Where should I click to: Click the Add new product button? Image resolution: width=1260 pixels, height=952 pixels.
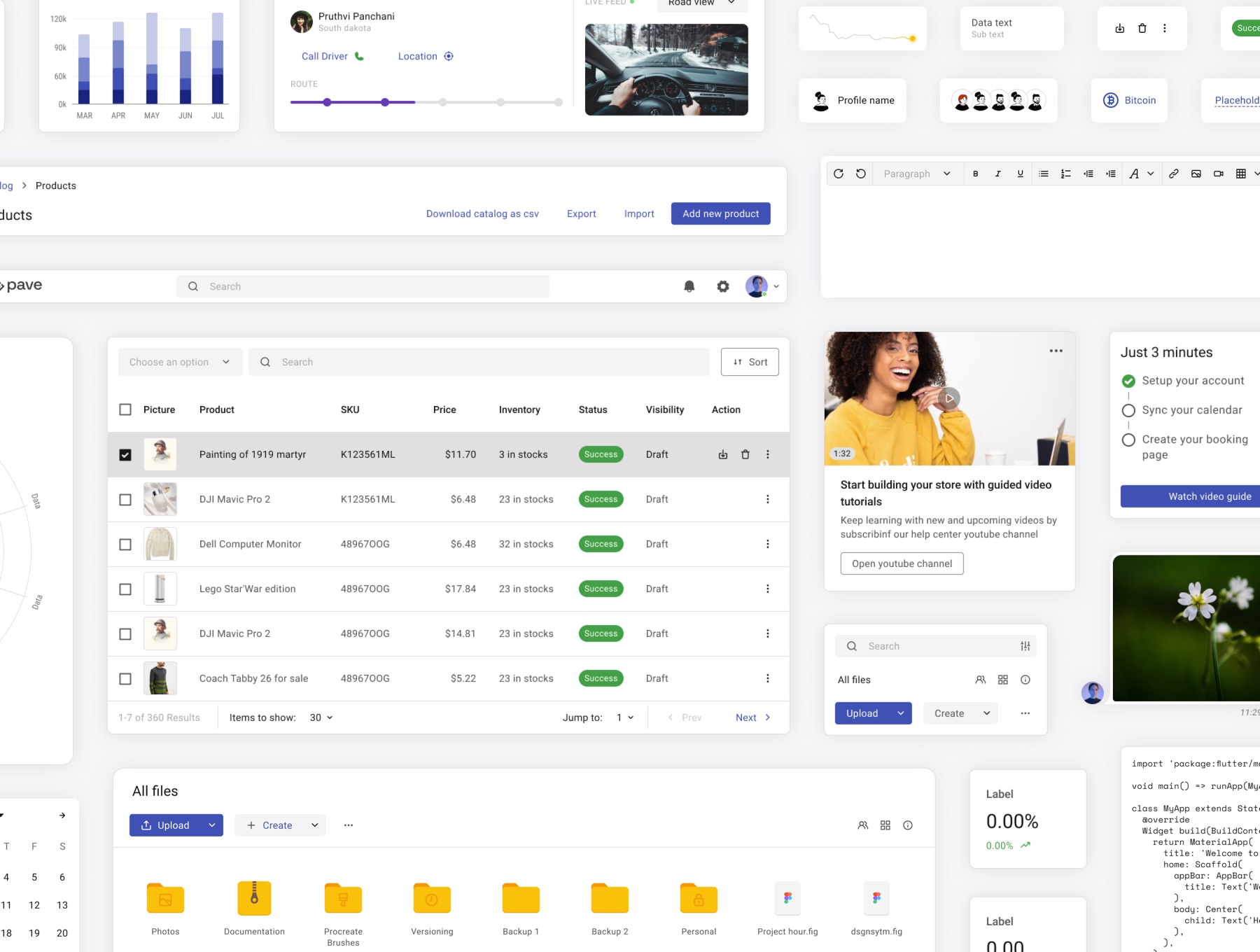coord(720,213)
